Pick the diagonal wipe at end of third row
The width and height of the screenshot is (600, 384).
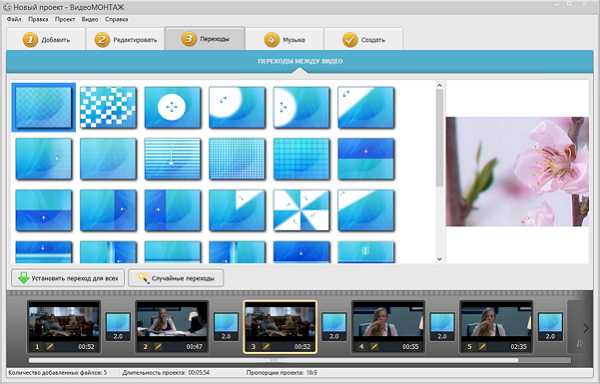pyautogui.click(x=366, y=210)
